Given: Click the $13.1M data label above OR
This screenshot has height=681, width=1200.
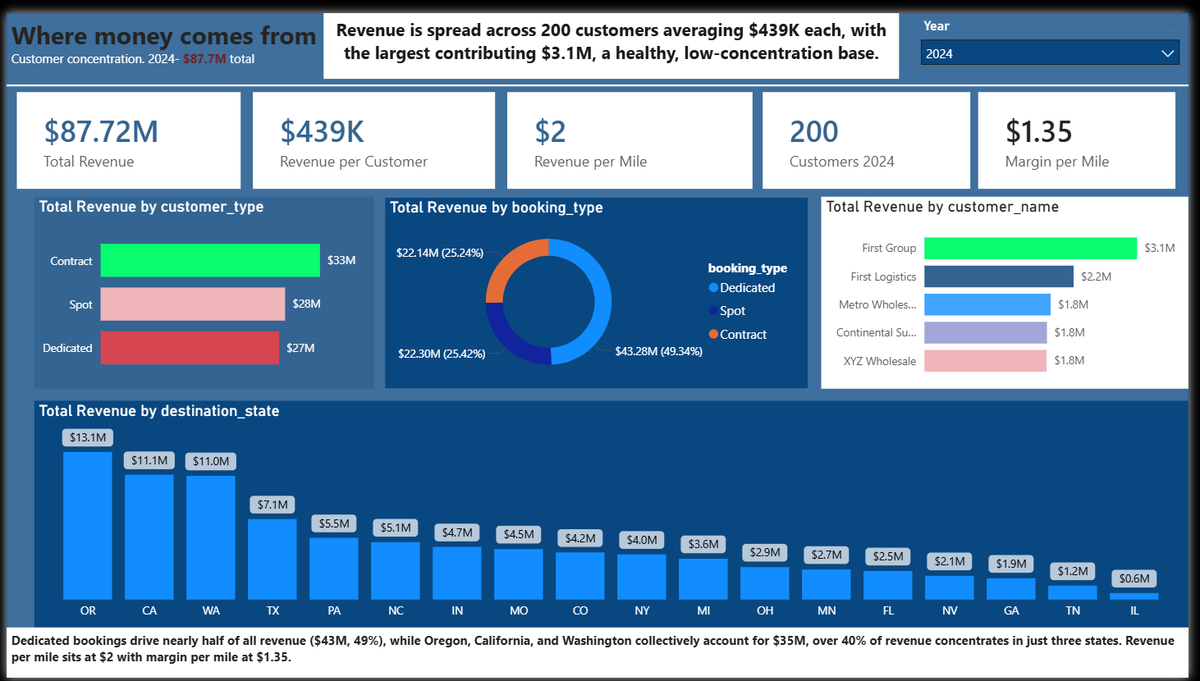Looking at the screenshot, I should coord(87,437).
